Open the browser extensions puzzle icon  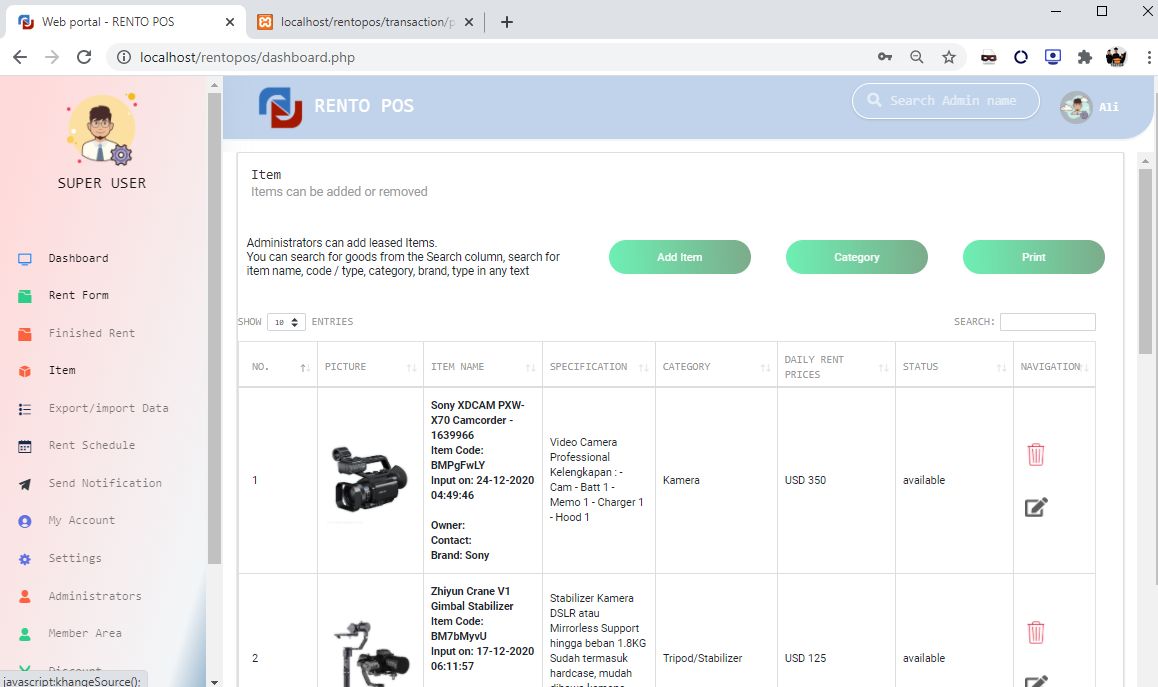pos(1084,57)
